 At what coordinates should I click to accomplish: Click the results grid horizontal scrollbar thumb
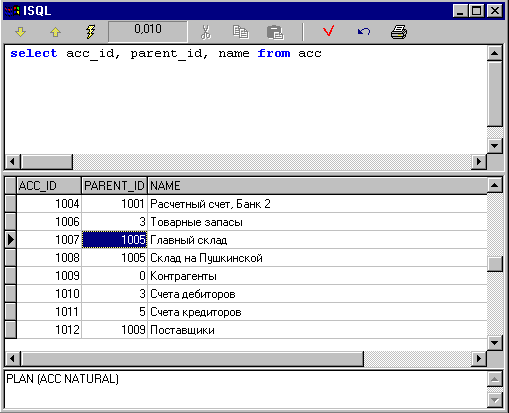(x=192, y=359)
